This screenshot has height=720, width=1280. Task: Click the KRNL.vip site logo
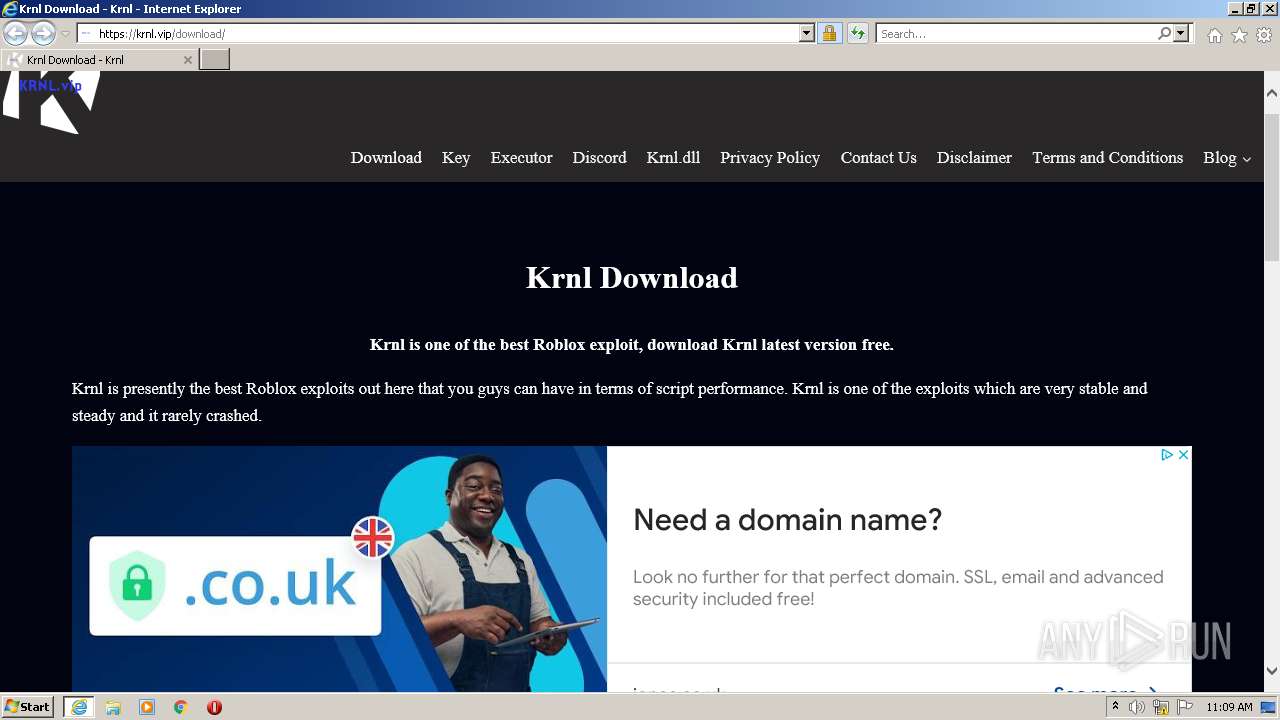51,101
